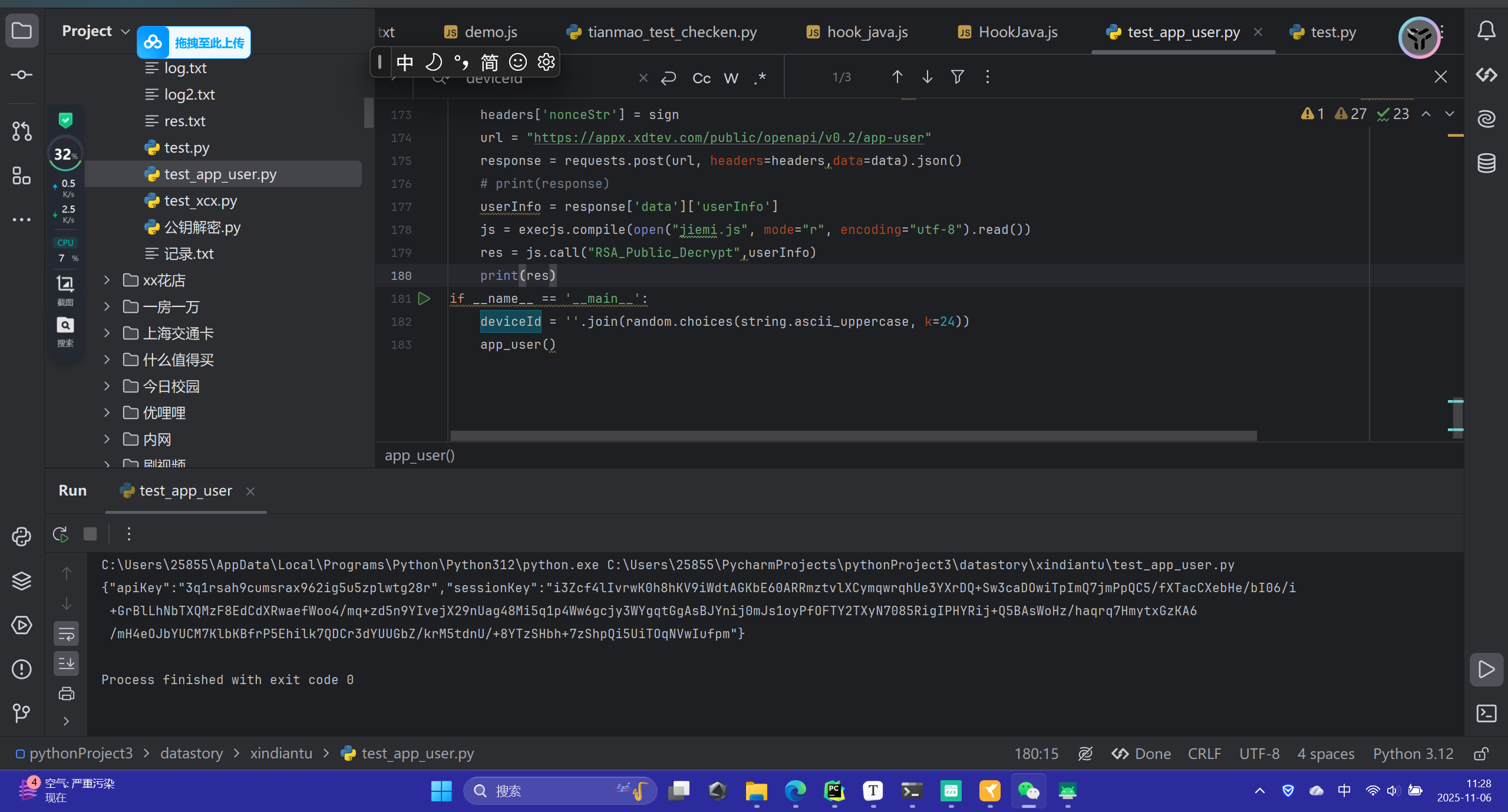The width and height of the screenshot is (1508, 812).
Task: Toggle soft-wrap in Run output
Action: (67, 634)
